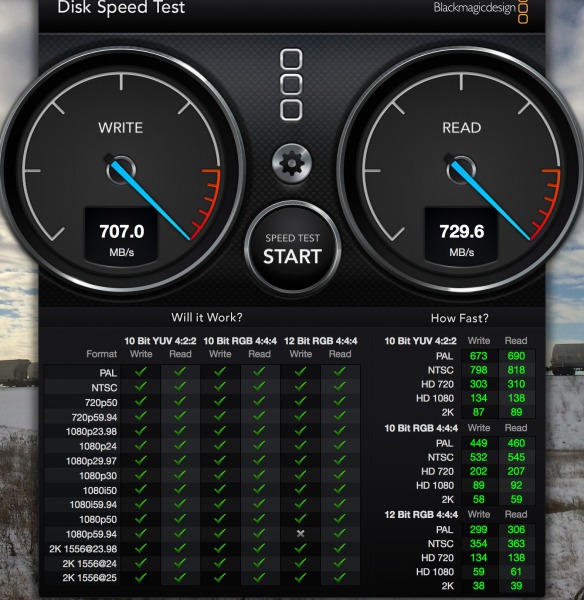
Task: Click the bottom square indicator between gauges
Action: (291, 110)
